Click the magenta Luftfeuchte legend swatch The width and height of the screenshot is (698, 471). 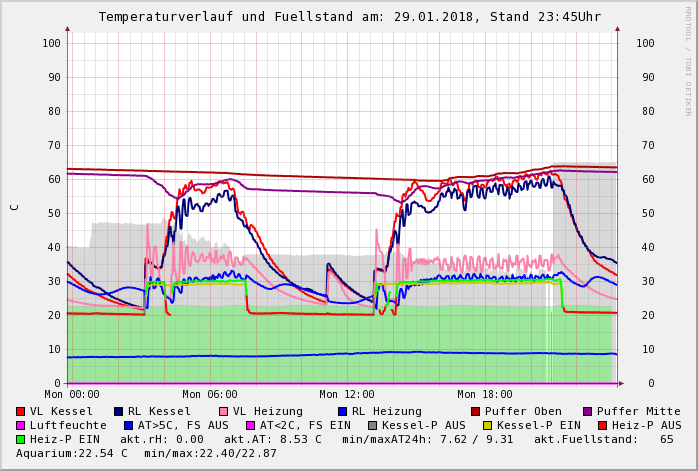[21, 425]
